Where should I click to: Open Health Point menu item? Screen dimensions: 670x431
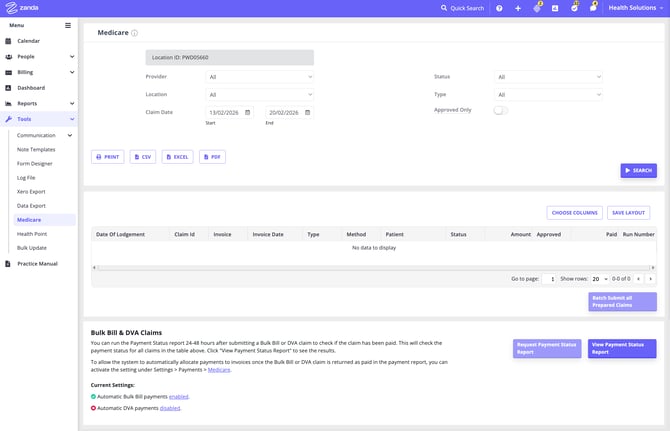point(32,233)
